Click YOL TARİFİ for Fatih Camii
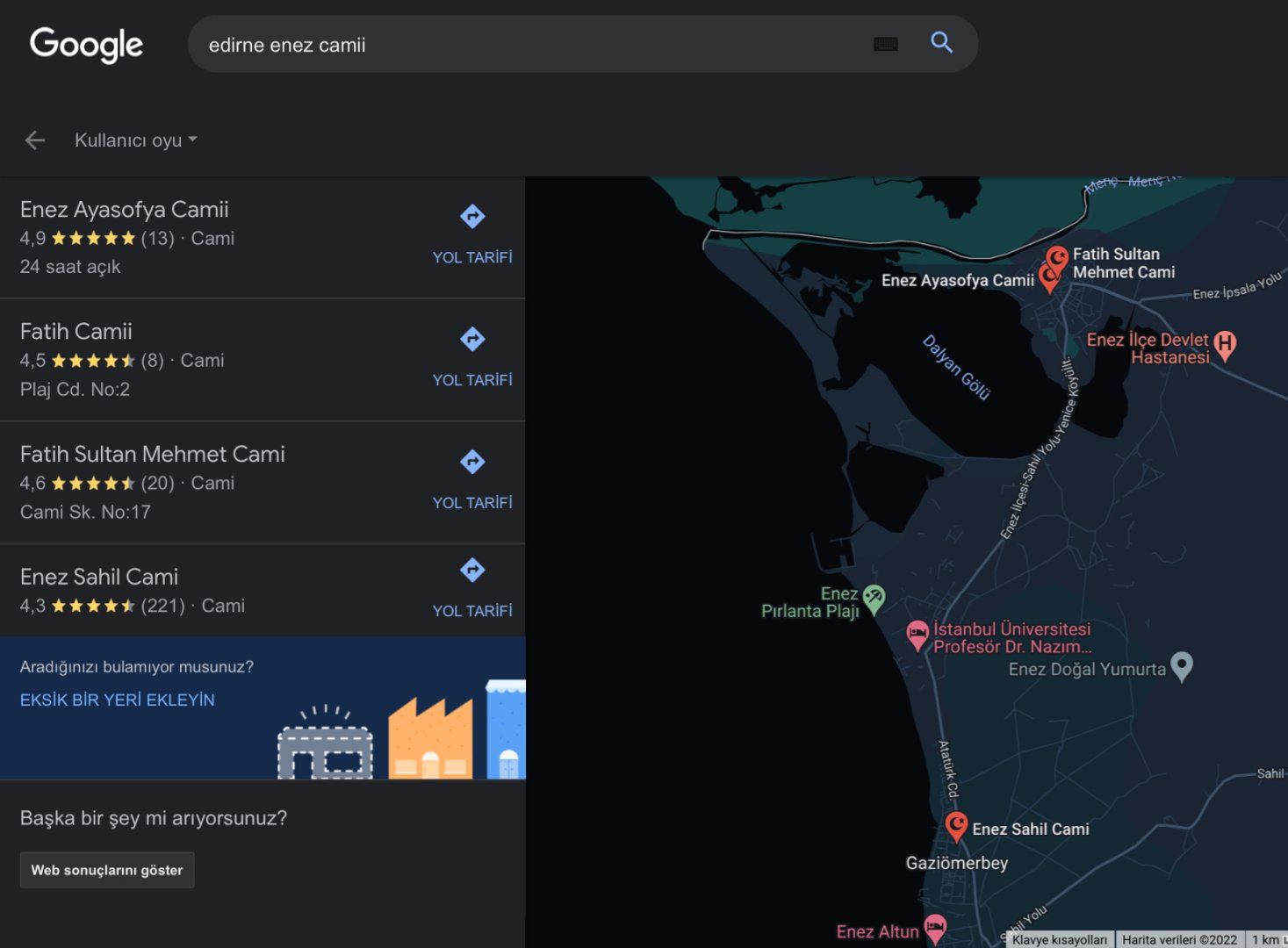Viewport: 1288px width, 948px height. pyautogui.click(x=472, y=380)
